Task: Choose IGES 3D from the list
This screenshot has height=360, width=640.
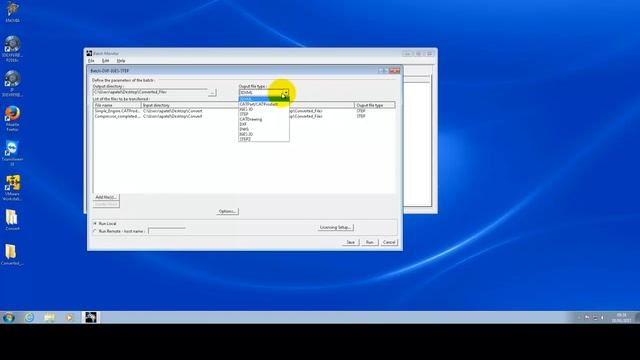Action: pos(264,109)
